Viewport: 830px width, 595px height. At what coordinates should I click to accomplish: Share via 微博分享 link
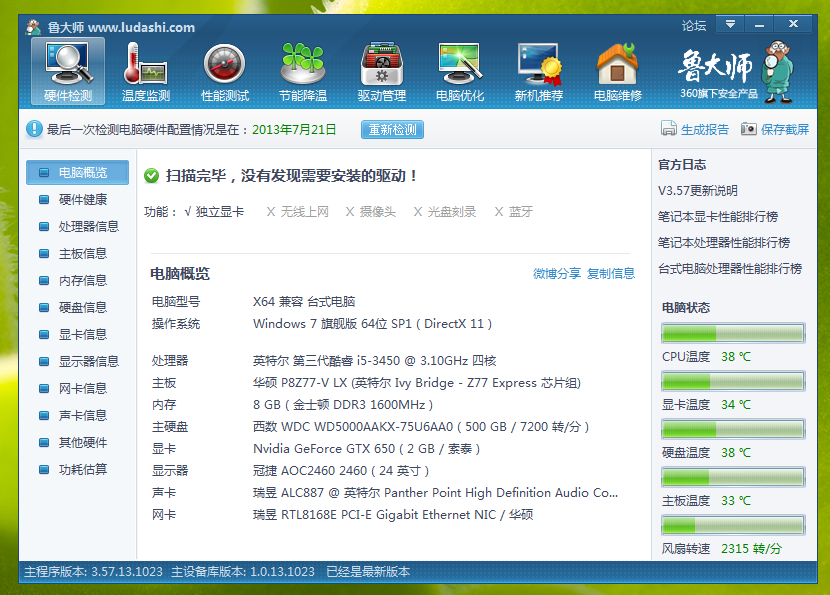click(x=557, y=274)
